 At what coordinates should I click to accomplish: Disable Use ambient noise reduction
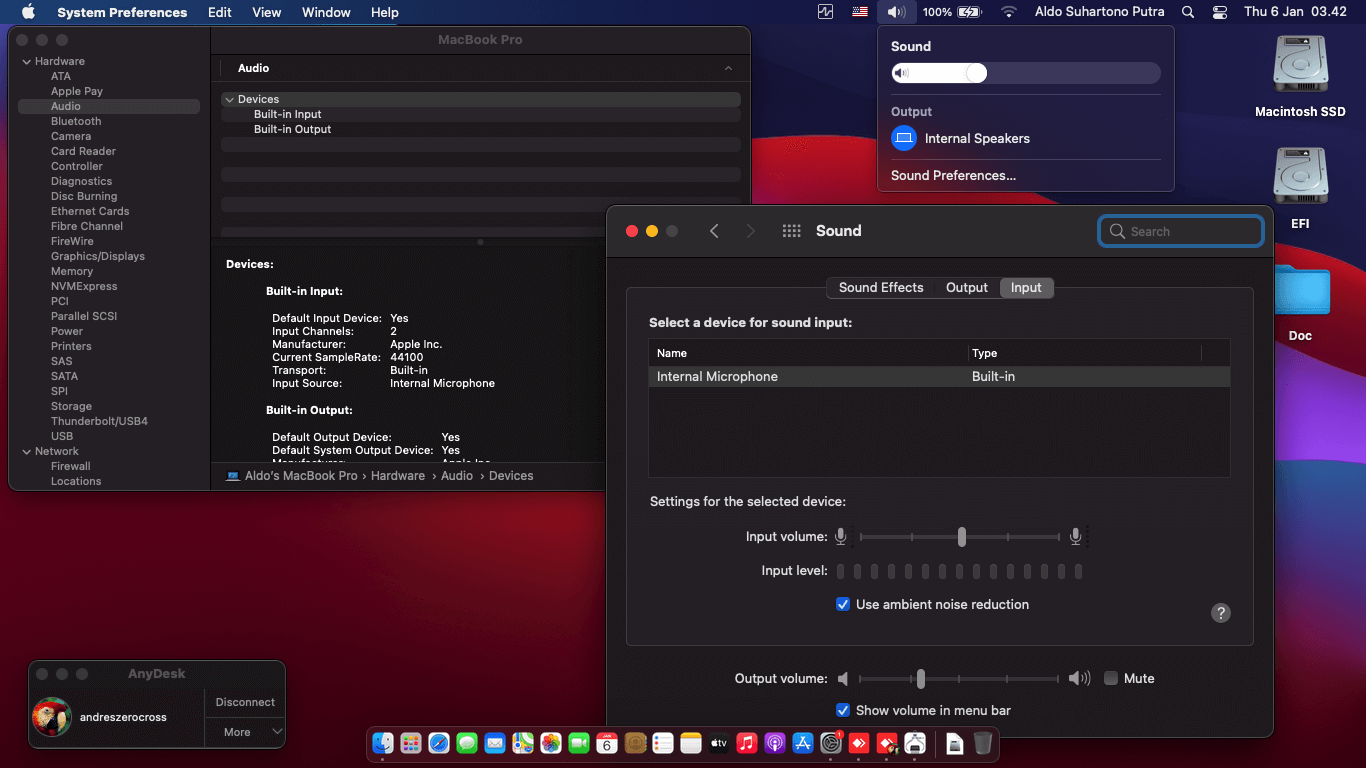843,604
